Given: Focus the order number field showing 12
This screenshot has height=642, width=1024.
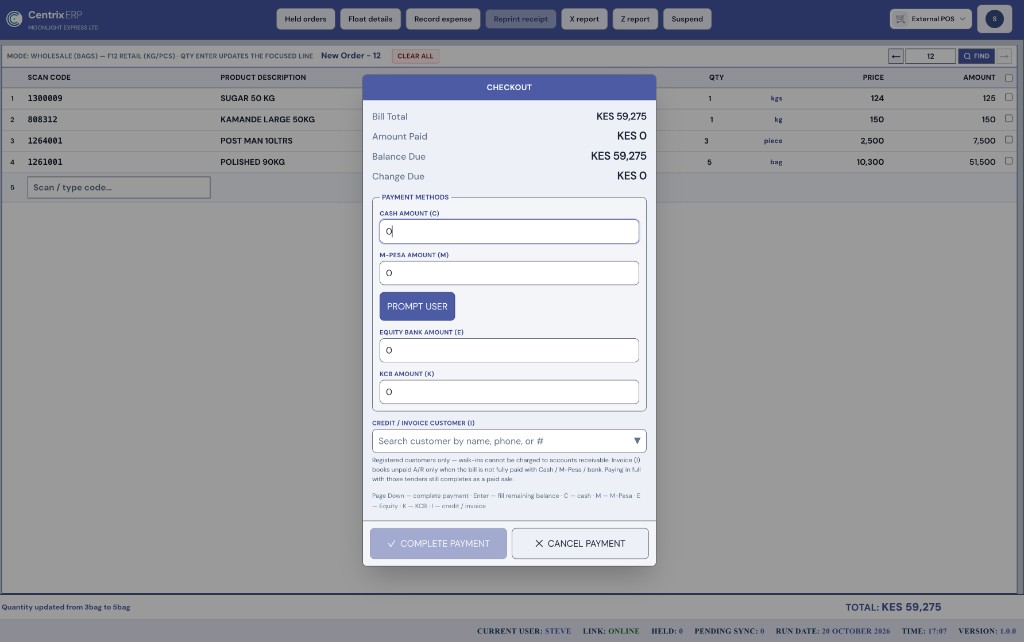Looking at the screenshot, I should pyautogui.click(x=930, y=56).
